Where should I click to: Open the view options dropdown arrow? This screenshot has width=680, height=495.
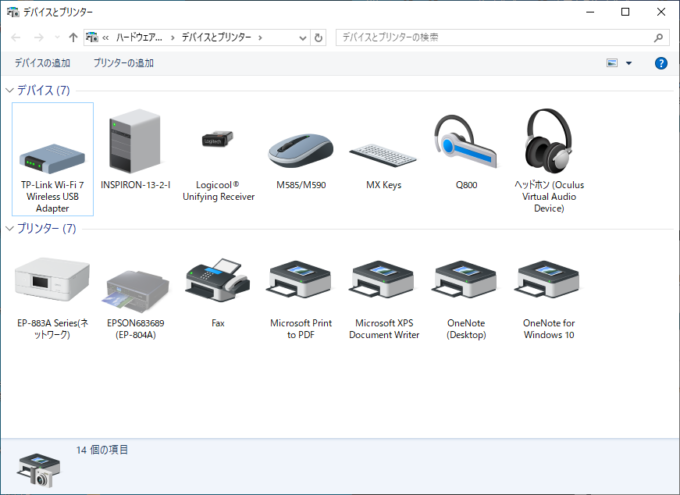coord(629,63)
